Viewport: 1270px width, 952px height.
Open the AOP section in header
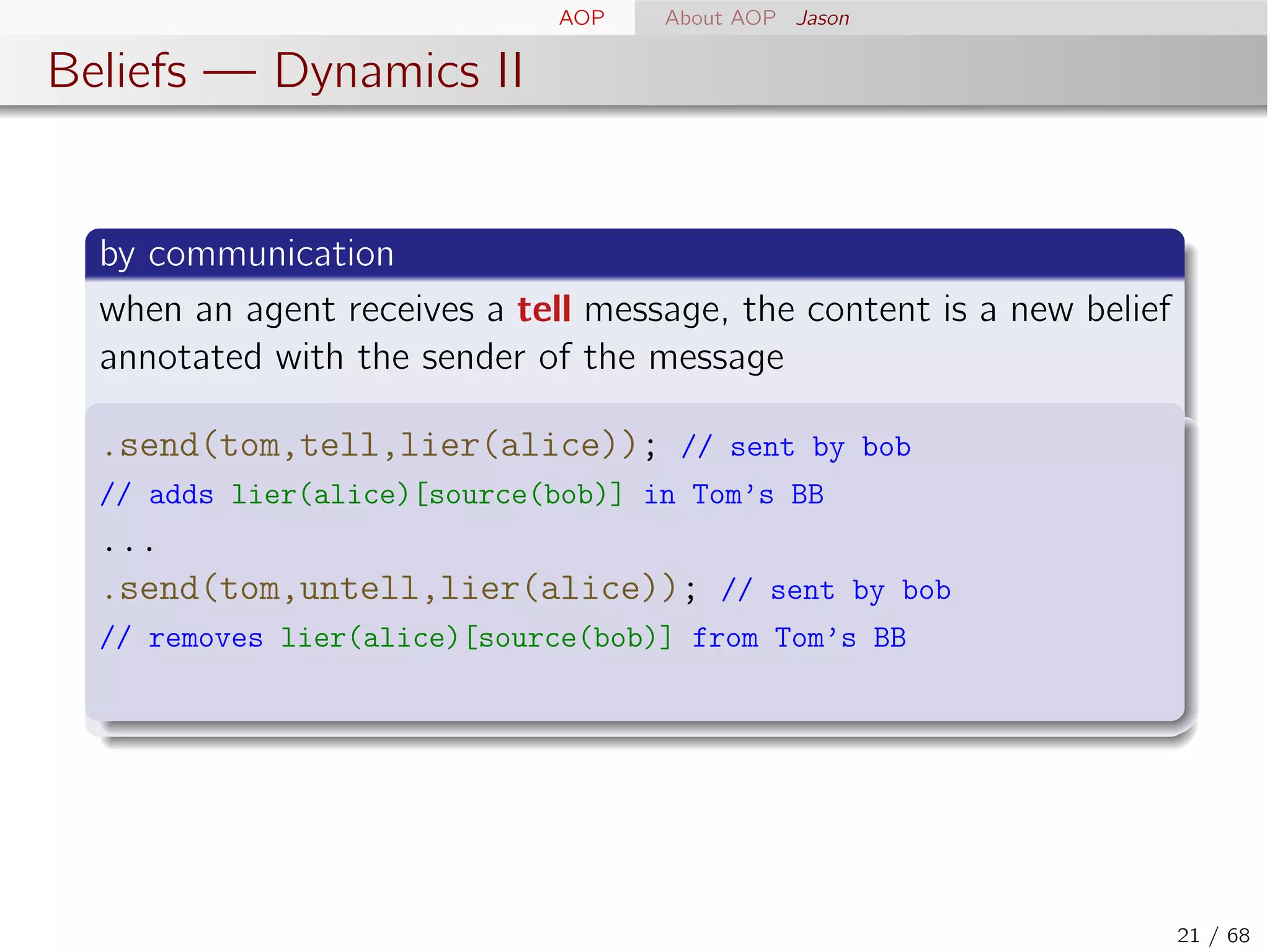tap(581, 17)
